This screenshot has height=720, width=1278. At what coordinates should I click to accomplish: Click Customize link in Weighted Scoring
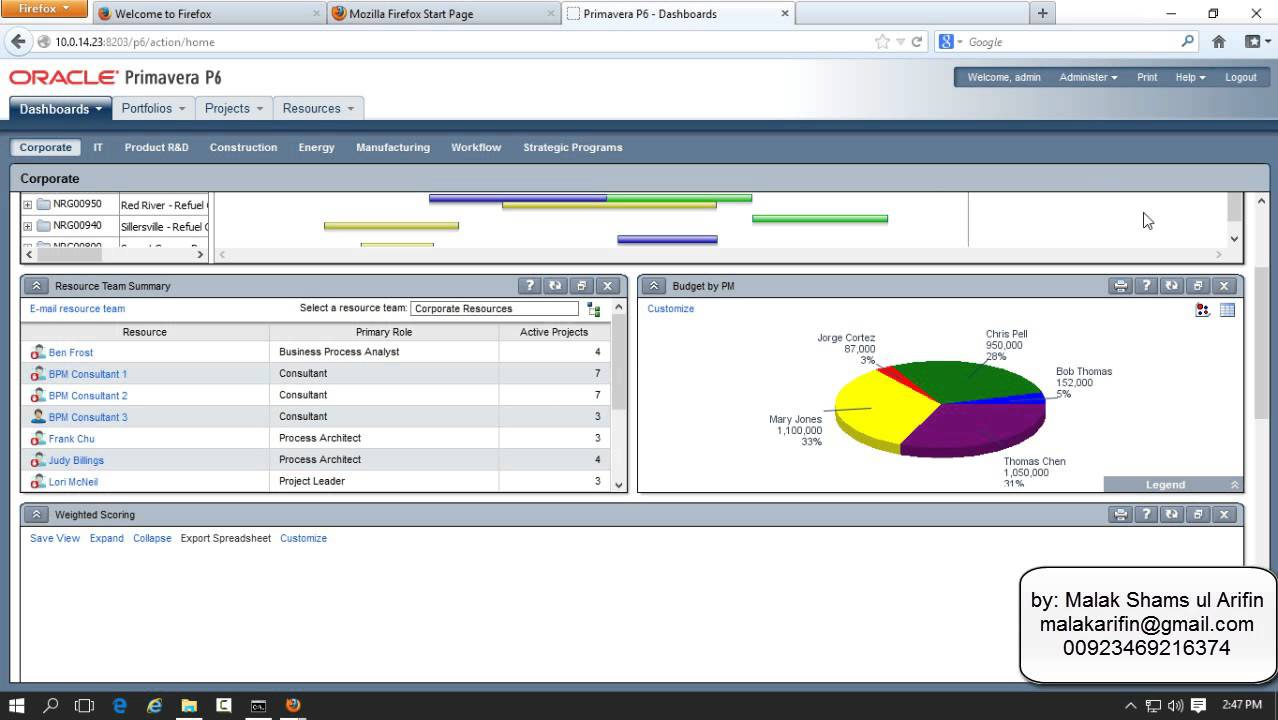pos(303,538)
